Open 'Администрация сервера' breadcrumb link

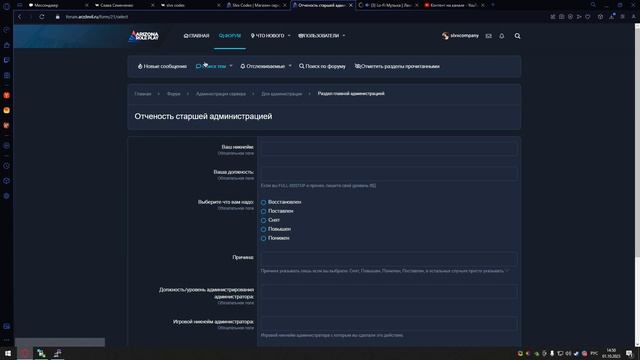pos(221,94)
